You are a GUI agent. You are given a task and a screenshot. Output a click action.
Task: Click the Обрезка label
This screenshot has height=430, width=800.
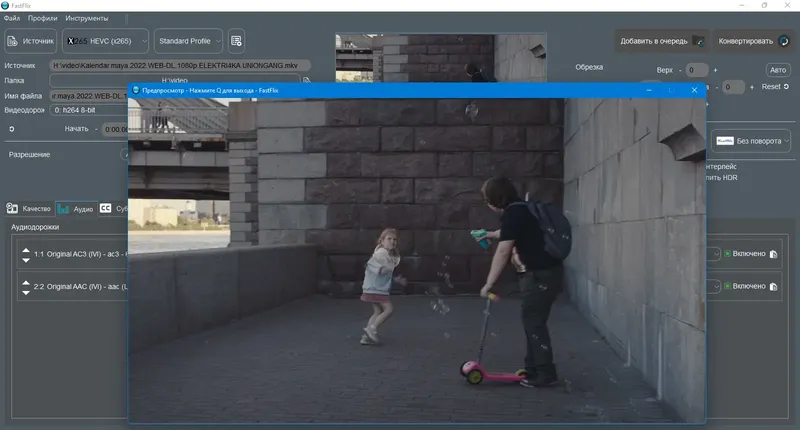point(589,67)
